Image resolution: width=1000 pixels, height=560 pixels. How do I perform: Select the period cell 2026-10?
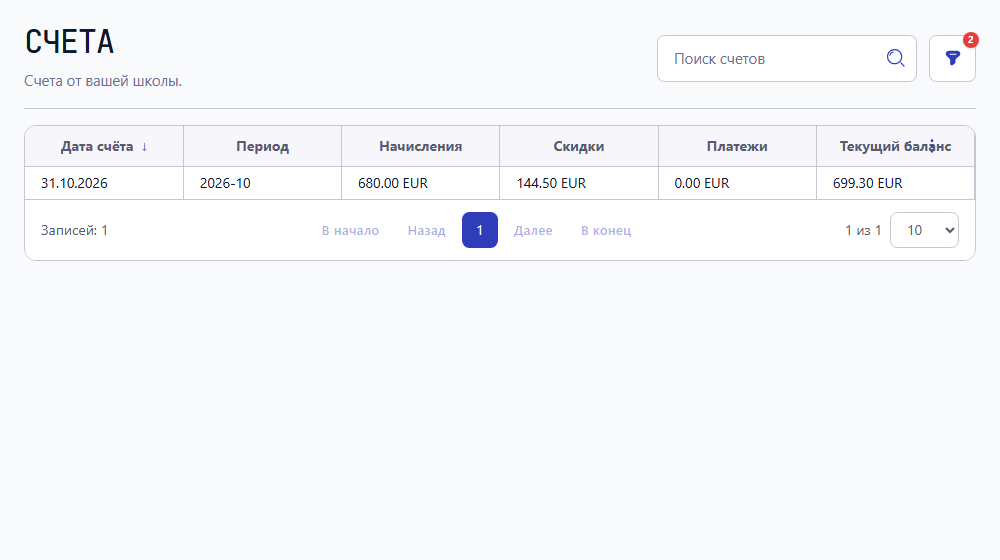pyautogui.click(x=262, y=183)
